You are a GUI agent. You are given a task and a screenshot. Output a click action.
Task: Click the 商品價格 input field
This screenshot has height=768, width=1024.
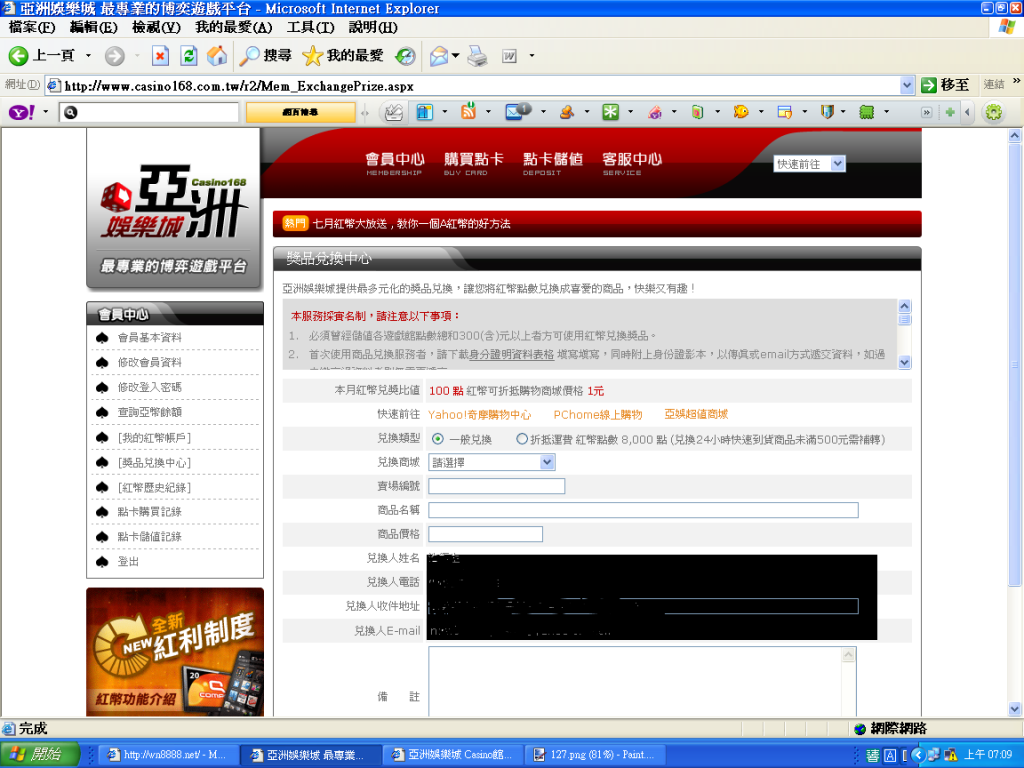(485, 534)
